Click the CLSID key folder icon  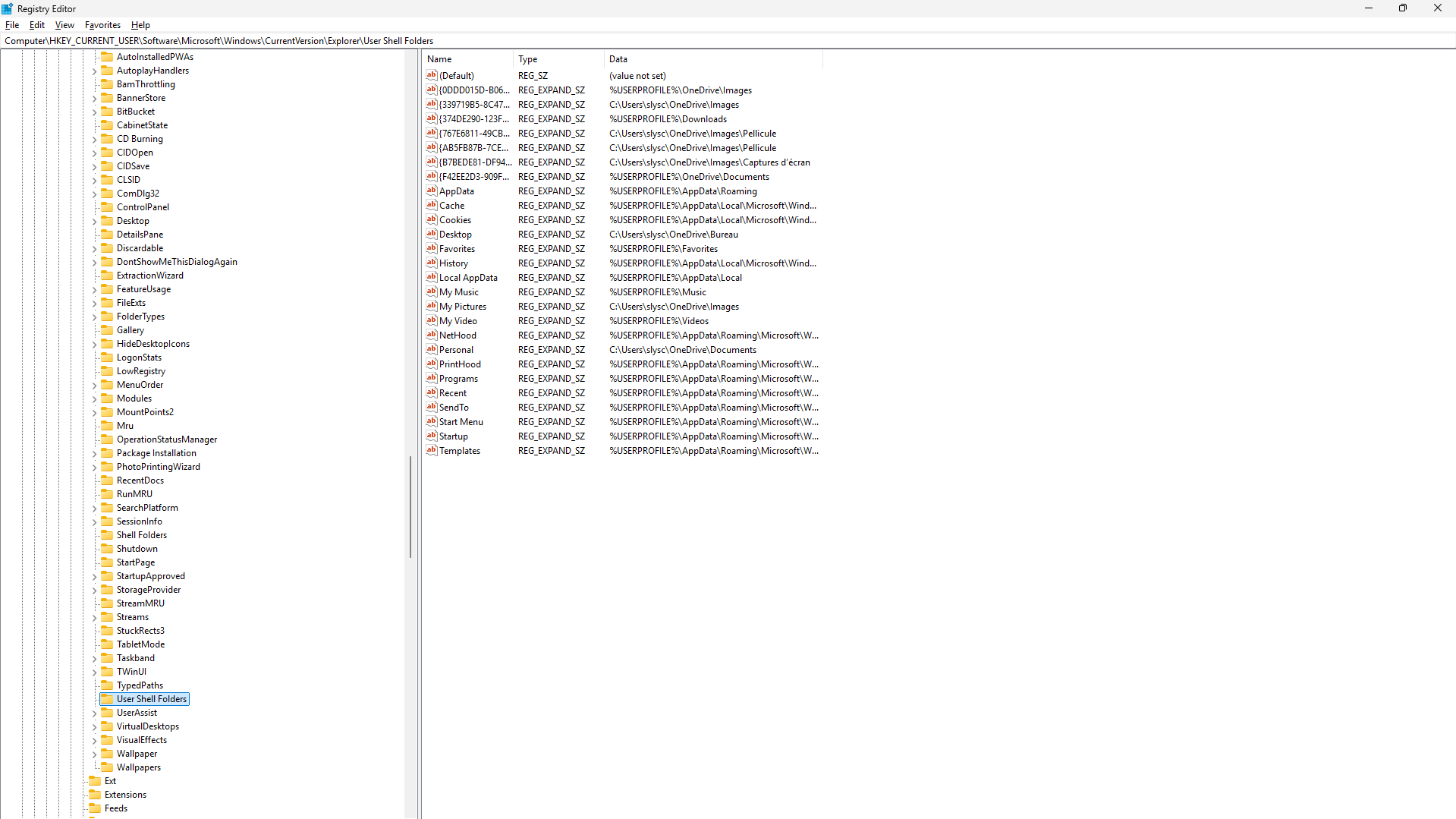[107, 180]
